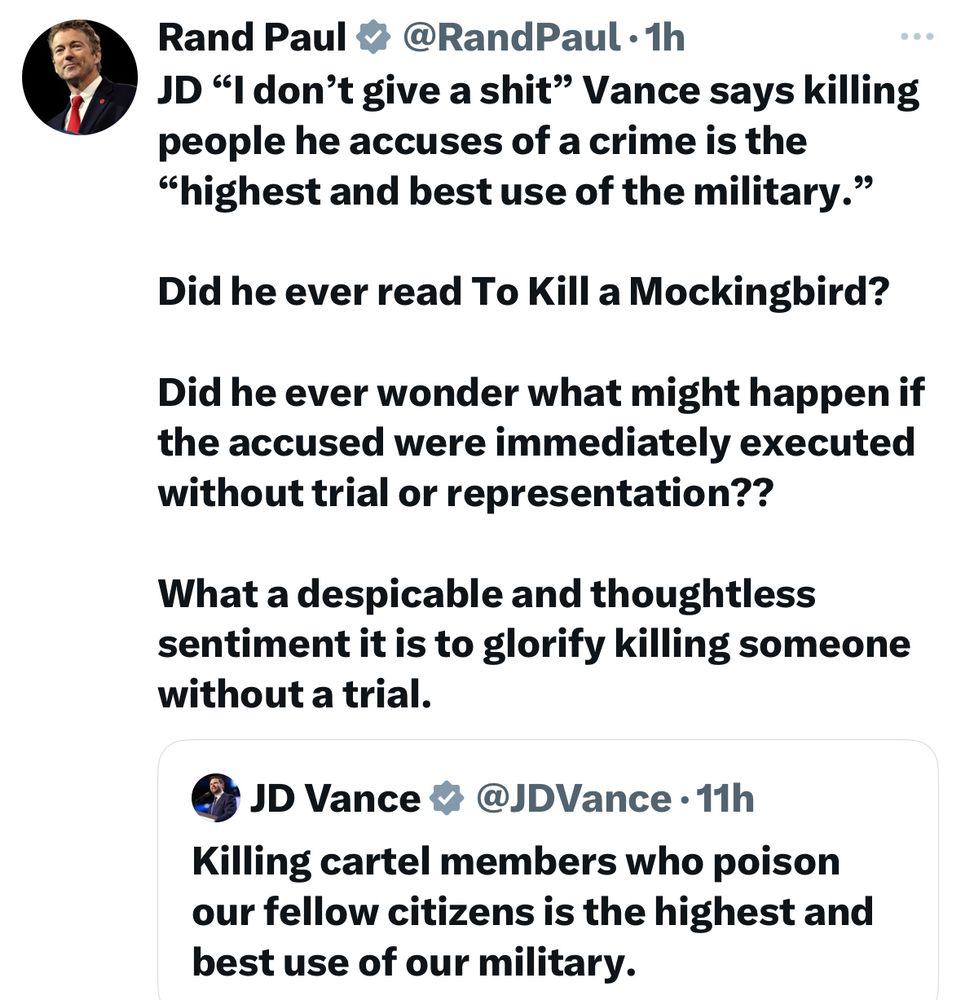Click the 11h quoted tweet timestamp
Screen dimensions: 961x1000
(x=725, y=798)
